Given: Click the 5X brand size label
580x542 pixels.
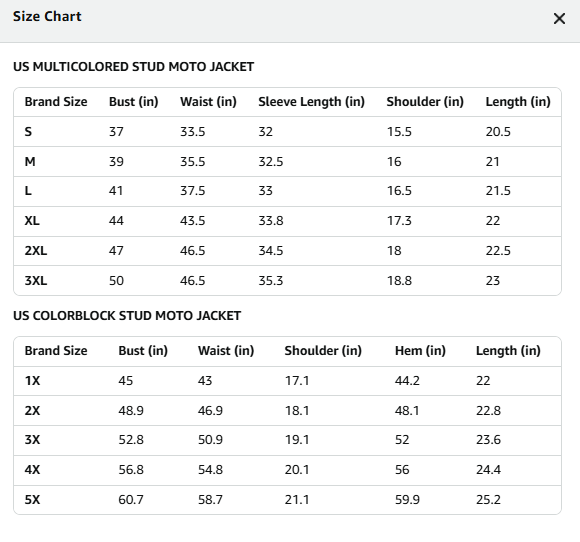Looking at the screenshot, I should coord(32,500).
